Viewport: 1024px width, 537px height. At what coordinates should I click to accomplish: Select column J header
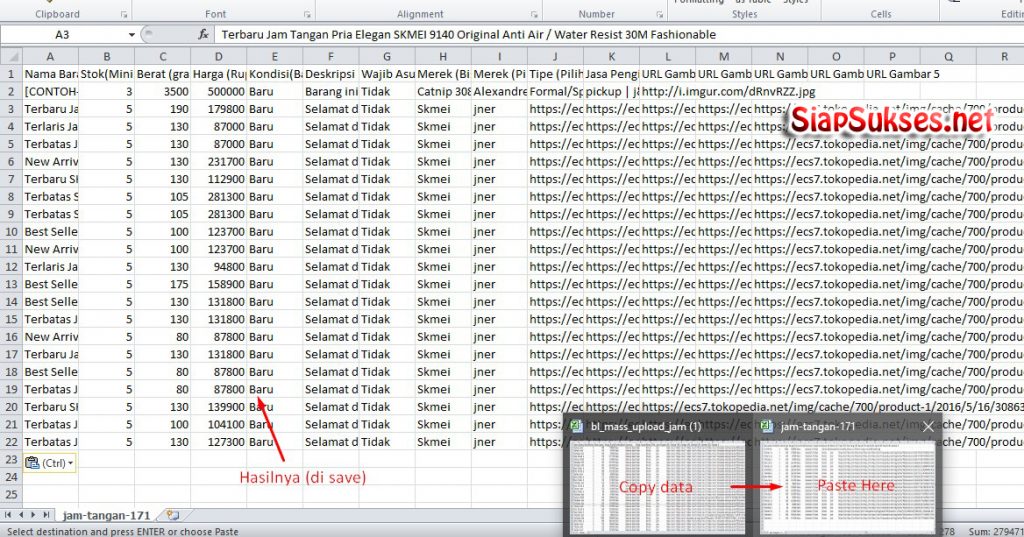556,57
